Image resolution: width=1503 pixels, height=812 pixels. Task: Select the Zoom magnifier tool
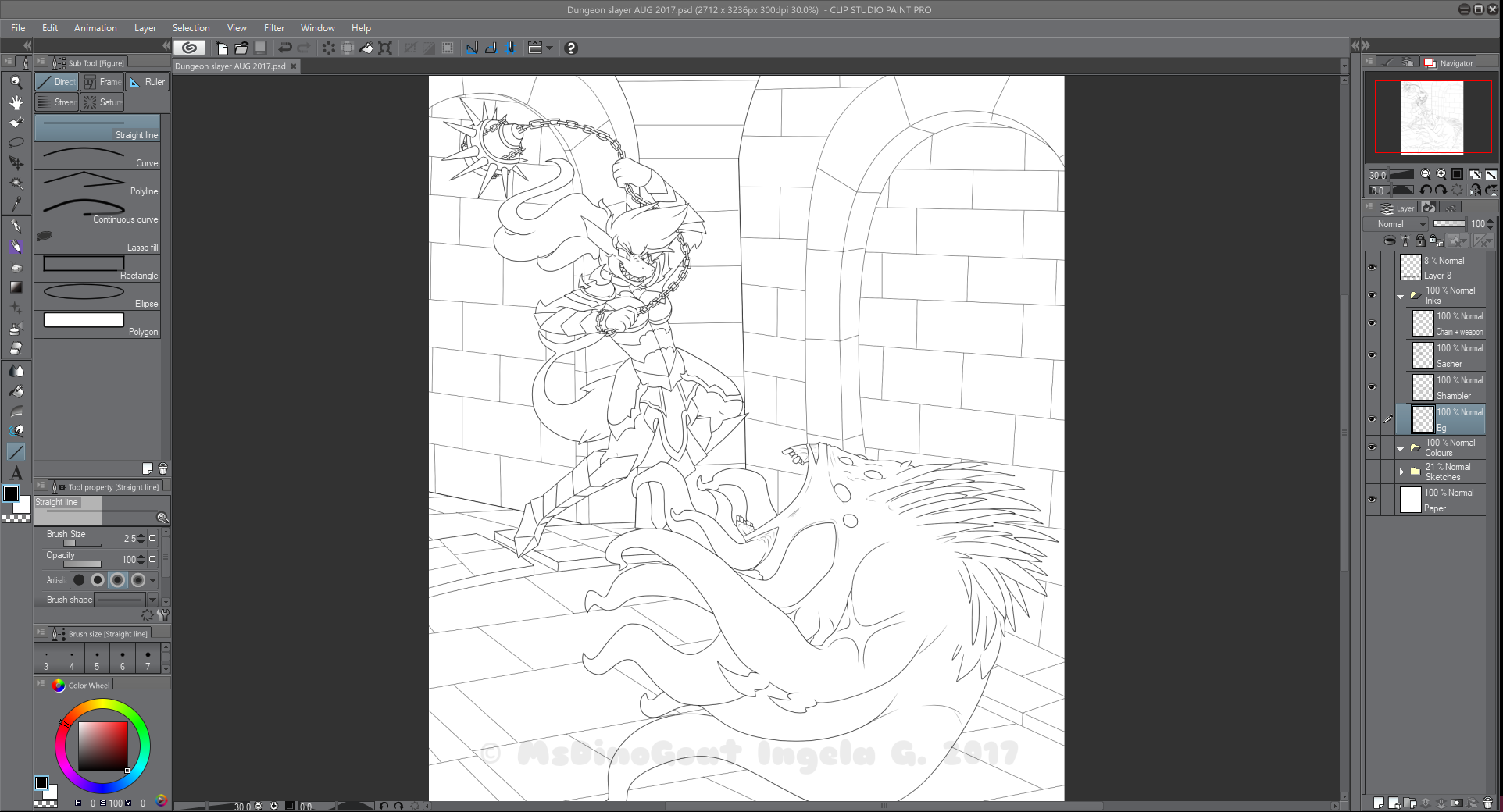[16, 82]
